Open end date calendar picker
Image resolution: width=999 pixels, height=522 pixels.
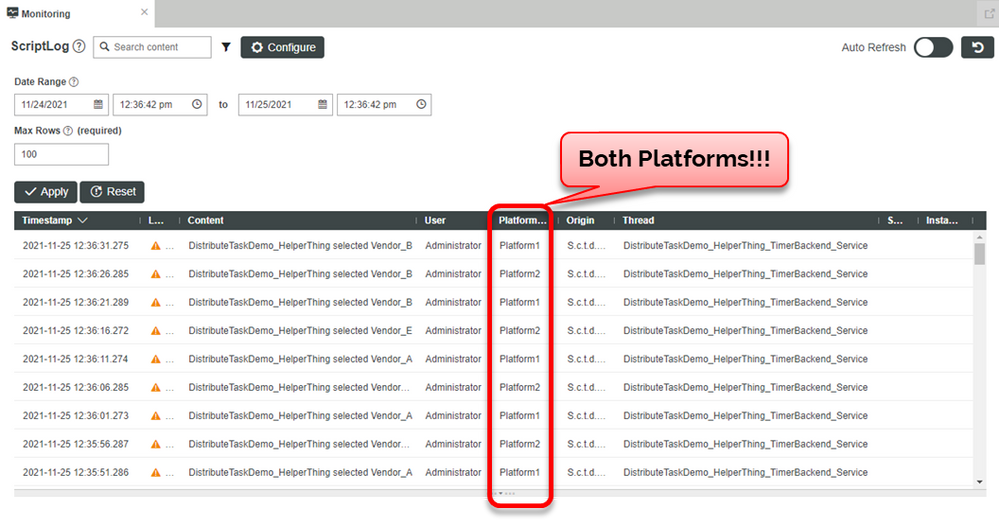tap(322, 105)
